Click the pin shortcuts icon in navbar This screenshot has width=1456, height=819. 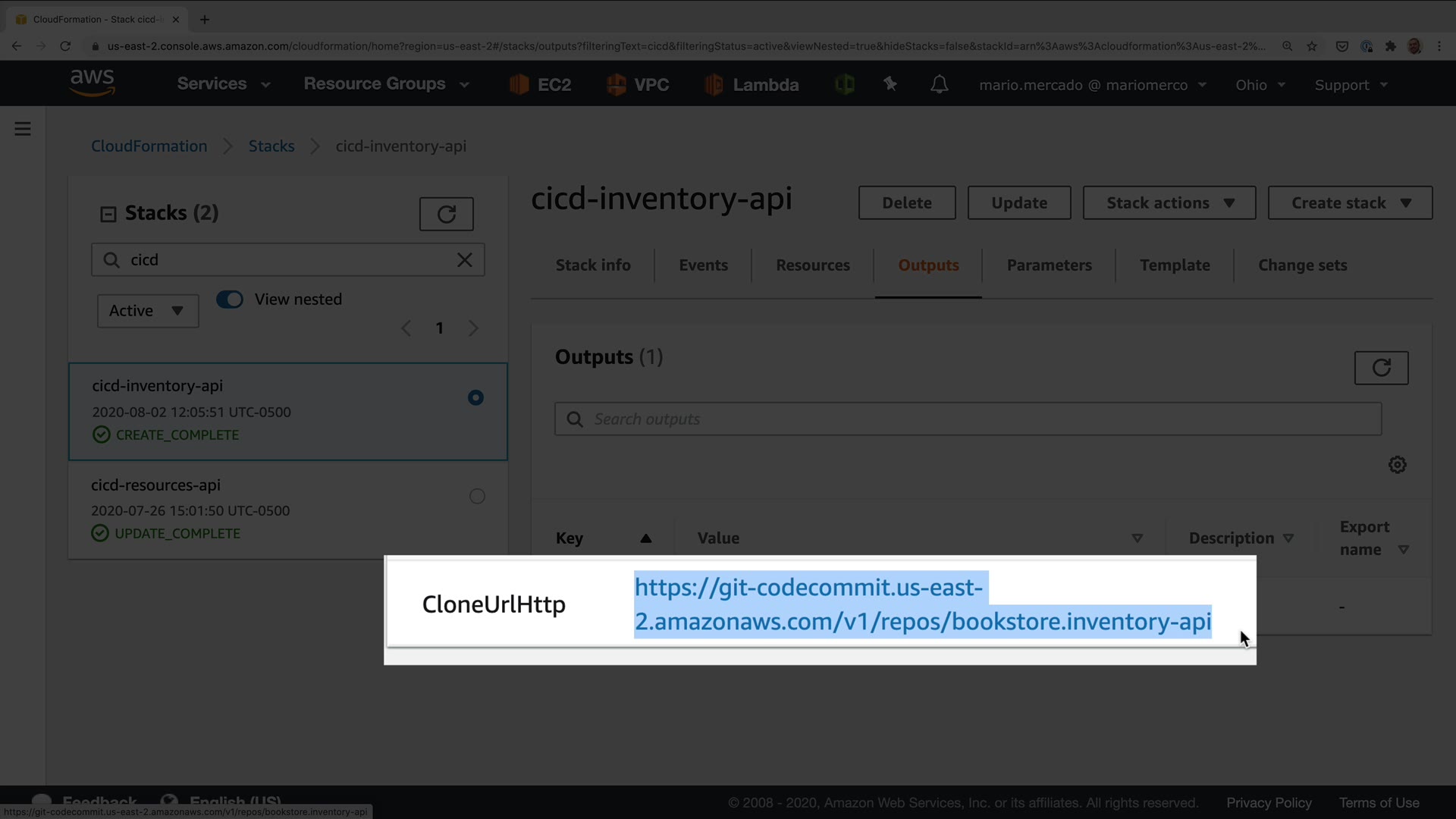click(890, 84)
